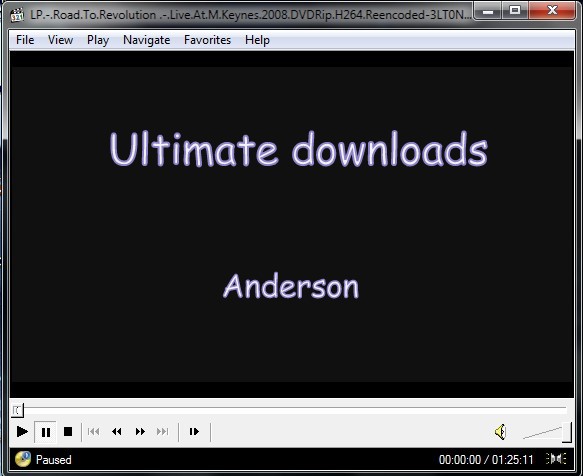Skip to next chapter icon

pyautogui.click(x=162, y=432)
